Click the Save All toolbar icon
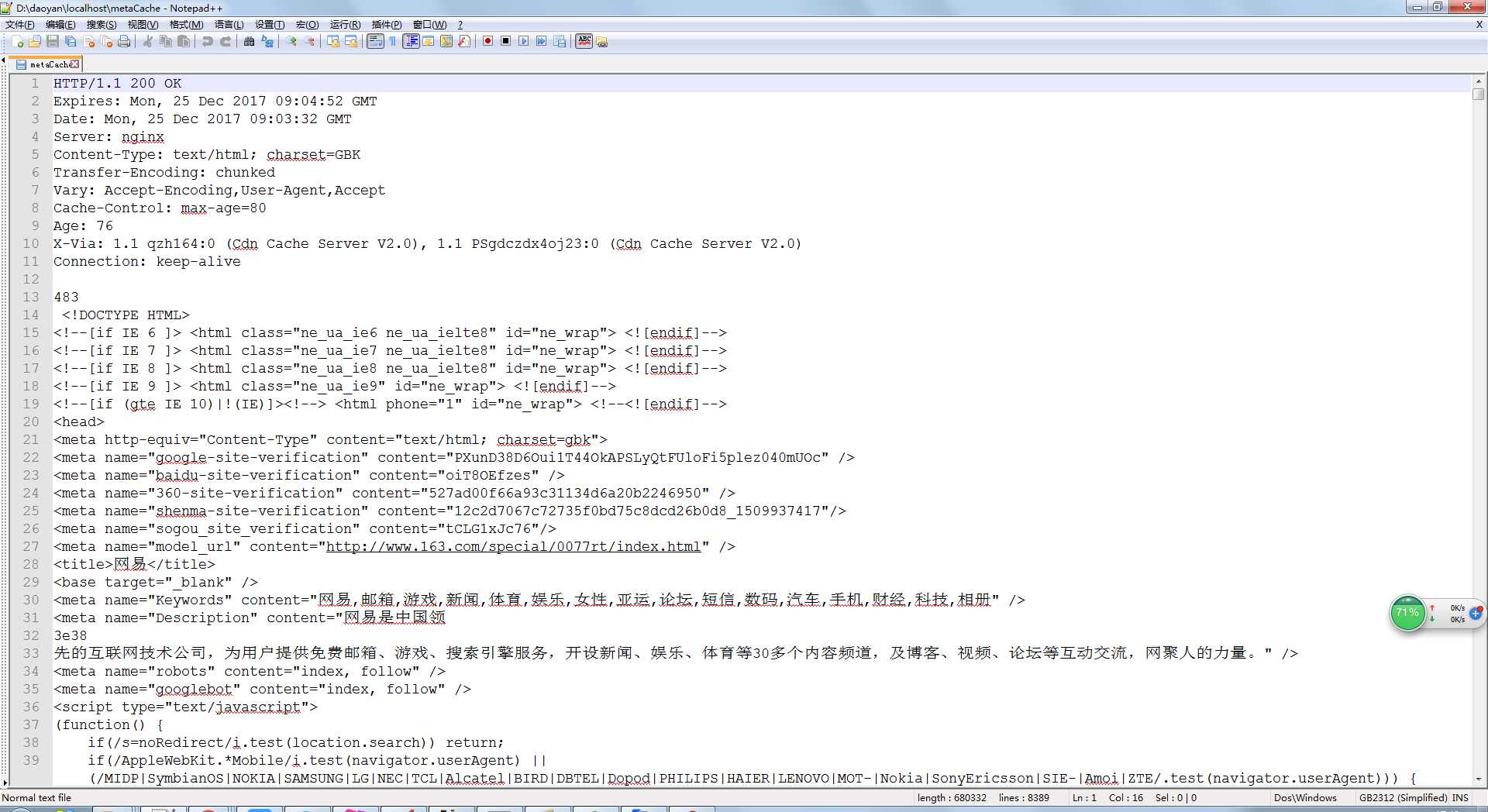This screenshot has width=1488, height=812. pos(71,42)
